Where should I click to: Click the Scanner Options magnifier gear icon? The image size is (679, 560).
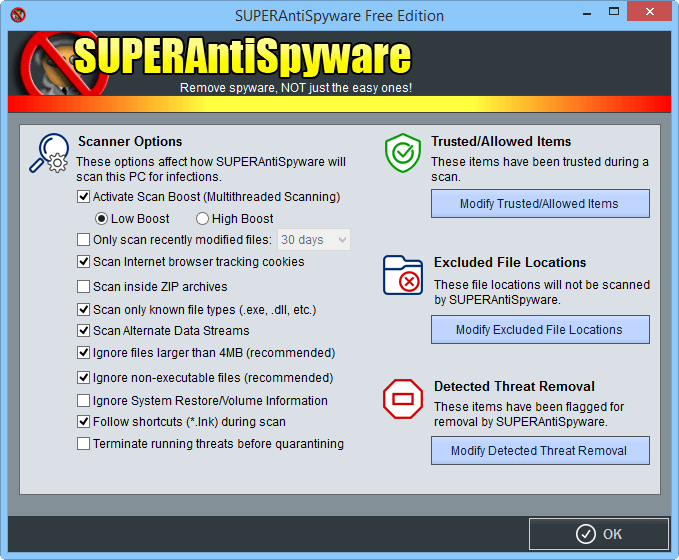(x=49, y=153)
